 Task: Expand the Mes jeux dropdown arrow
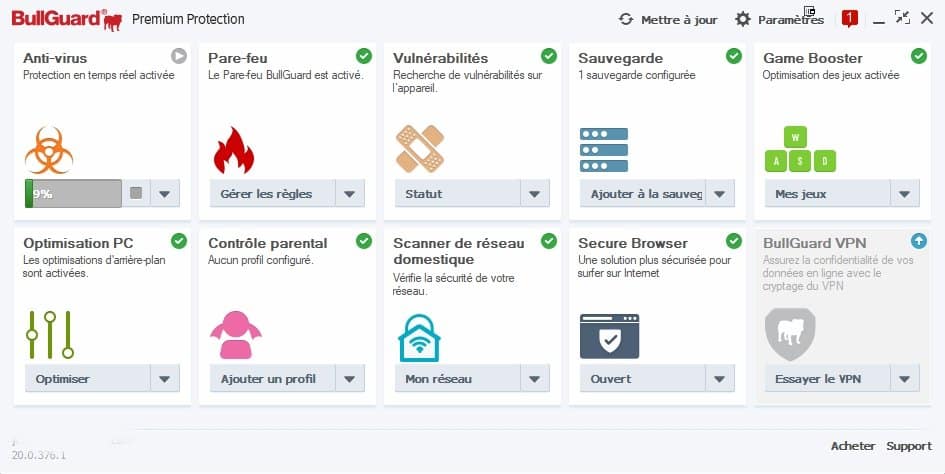tap(905, 194)
